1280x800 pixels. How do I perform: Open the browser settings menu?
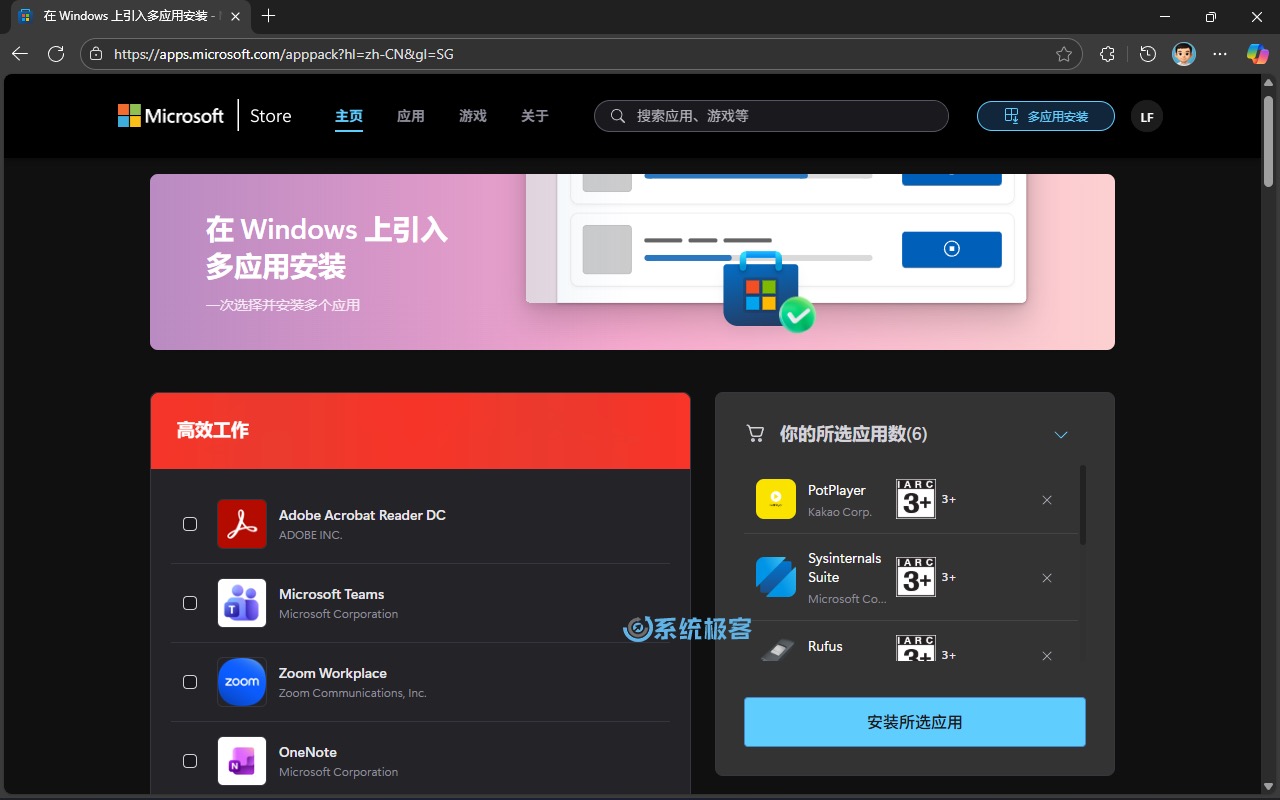(x=1219, y=54)
